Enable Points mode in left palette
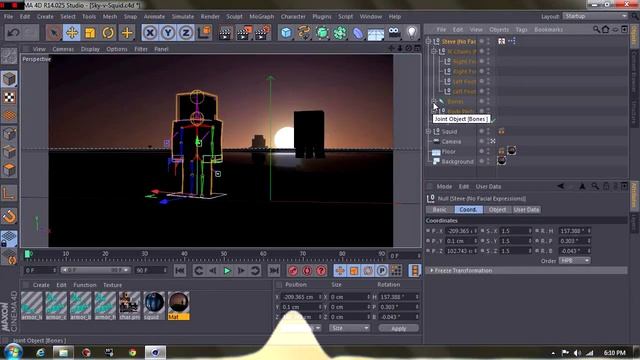 tap(9, 134)
